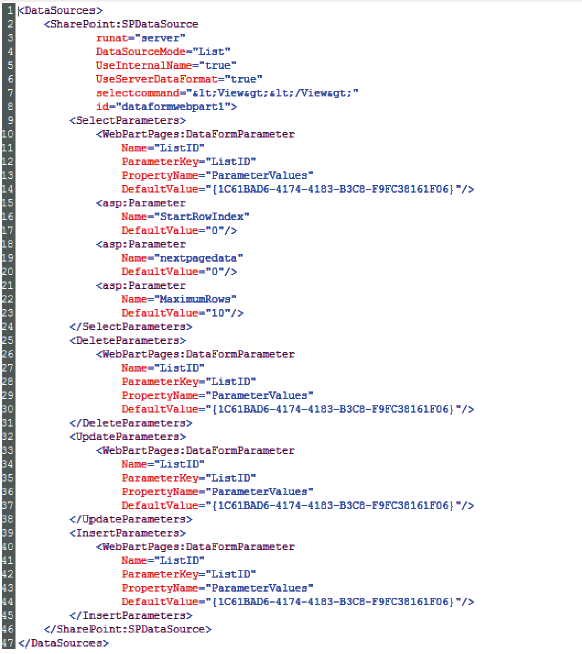This screenshot has height=654, width=582.
Task: Click PropertyName="ParameterValues" on line 43
Action: point(217,588)
